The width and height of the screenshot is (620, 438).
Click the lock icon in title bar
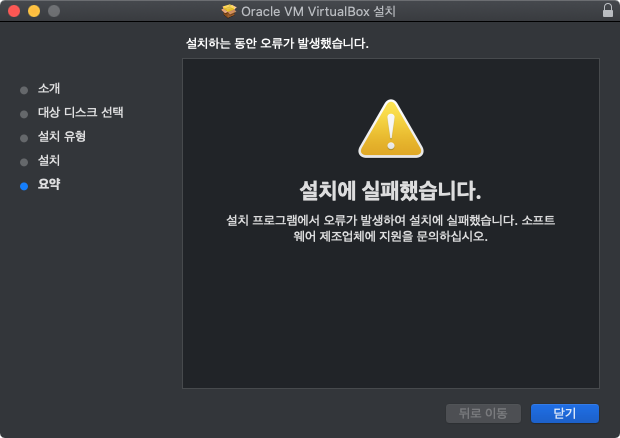608,10
